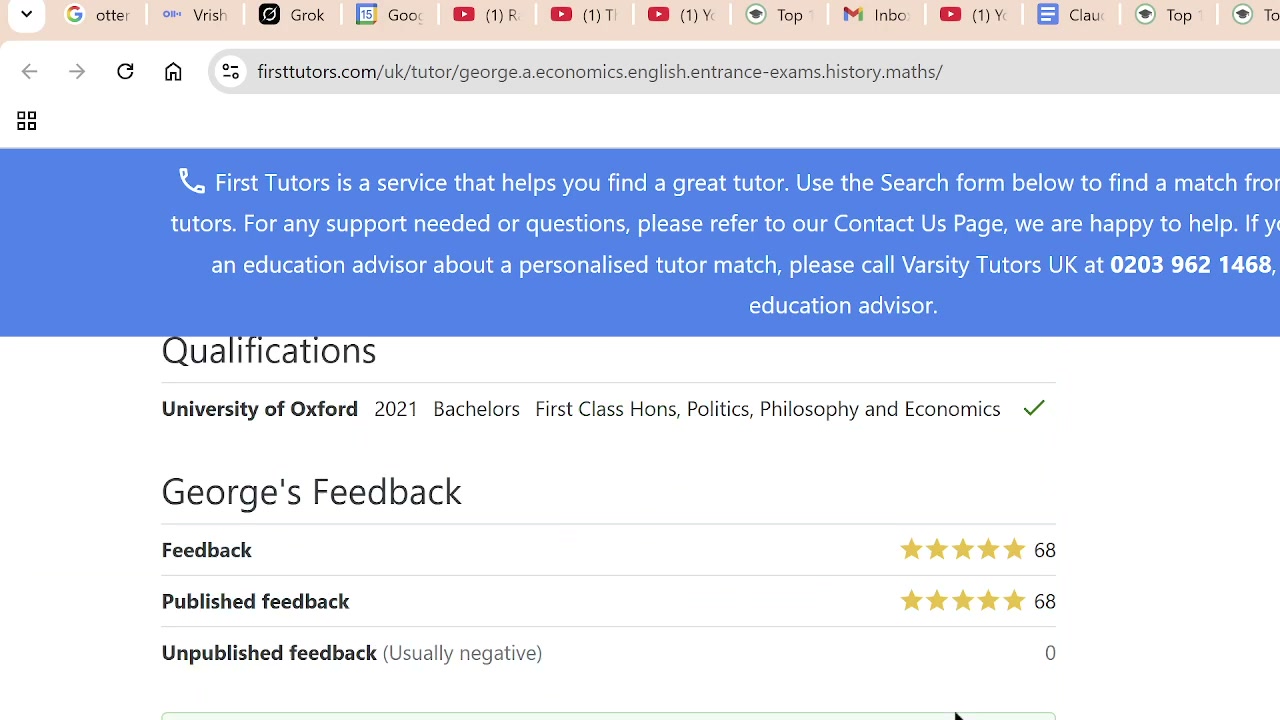The height and width of the screenshot is (720, 1280).
Task: Click the phone number 0203 962 1468
Action: point(1190,264)
